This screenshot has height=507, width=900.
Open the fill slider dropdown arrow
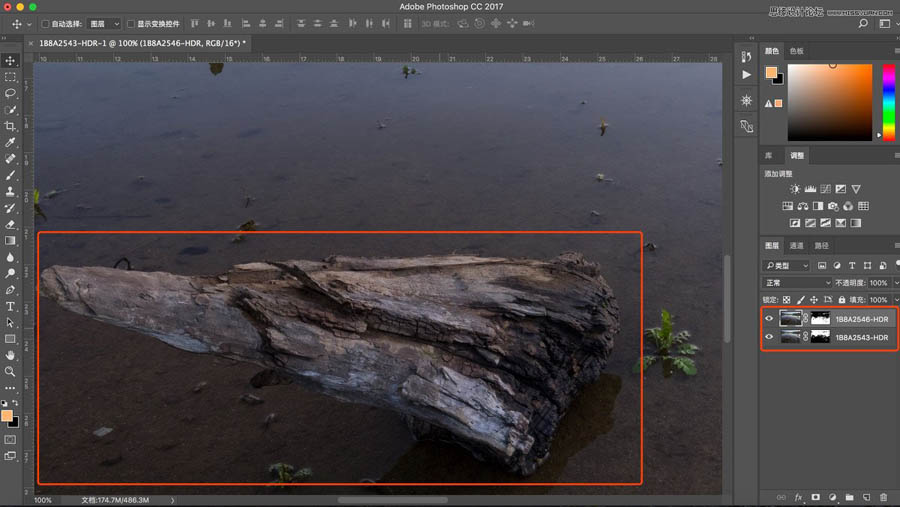pos(895,300)
